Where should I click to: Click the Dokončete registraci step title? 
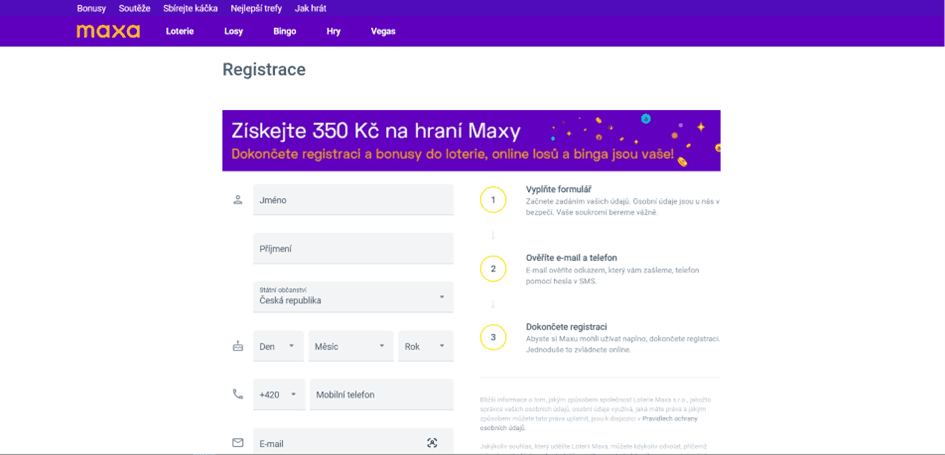pyautogui.click(x=566, y=327)
